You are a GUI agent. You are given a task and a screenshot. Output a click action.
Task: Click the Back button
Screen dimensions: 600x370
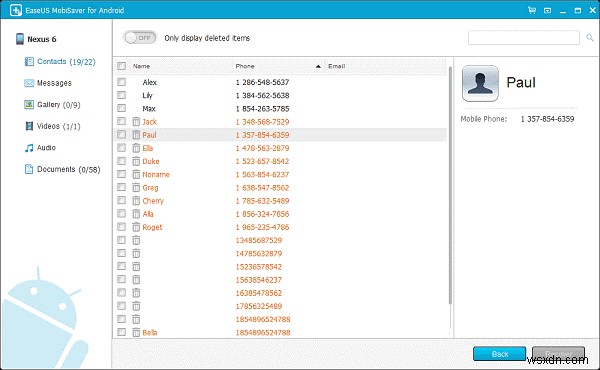[x=499, y=354]
